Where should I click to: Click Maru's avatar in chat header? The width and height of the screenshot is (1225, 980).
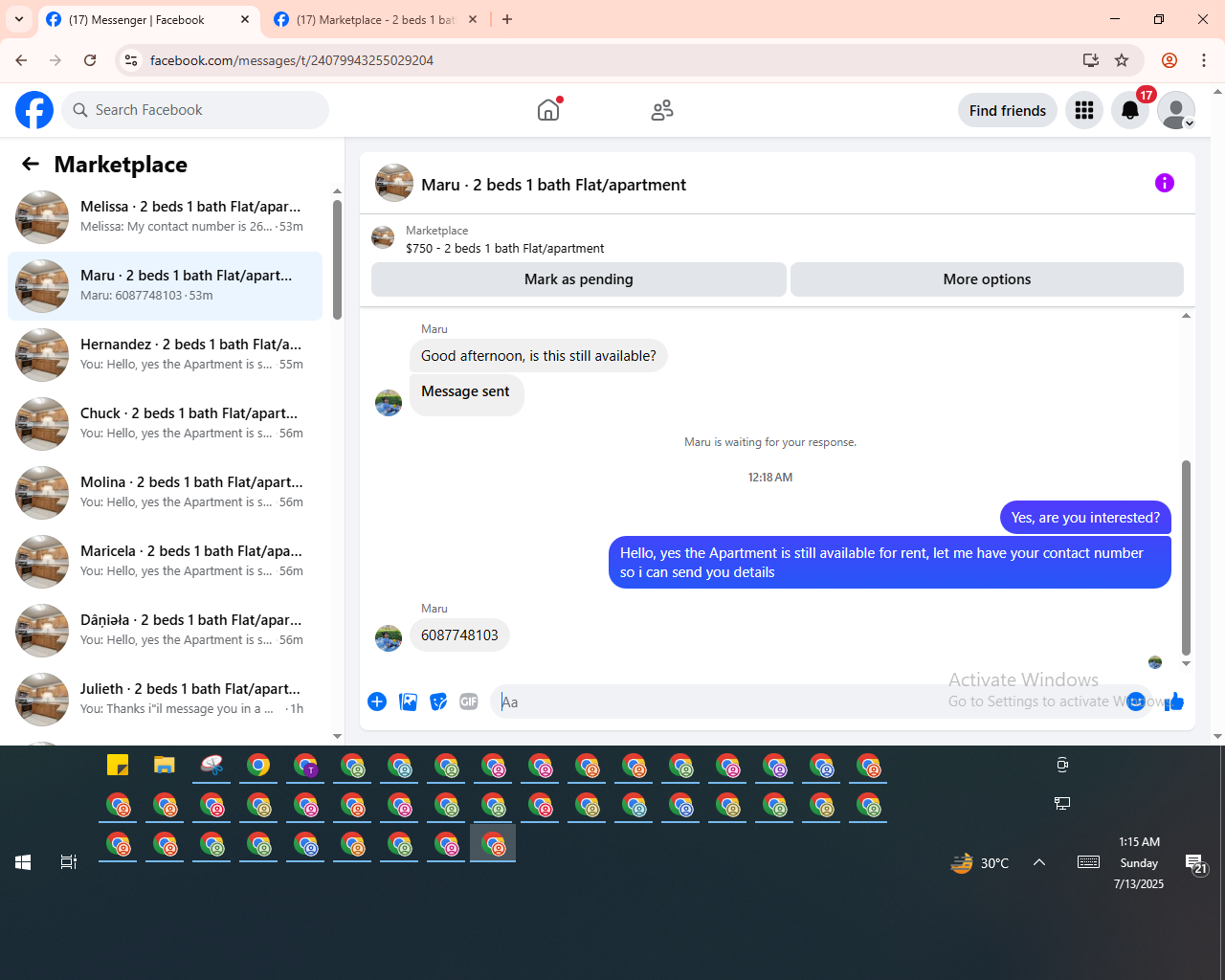click(394, 183)
